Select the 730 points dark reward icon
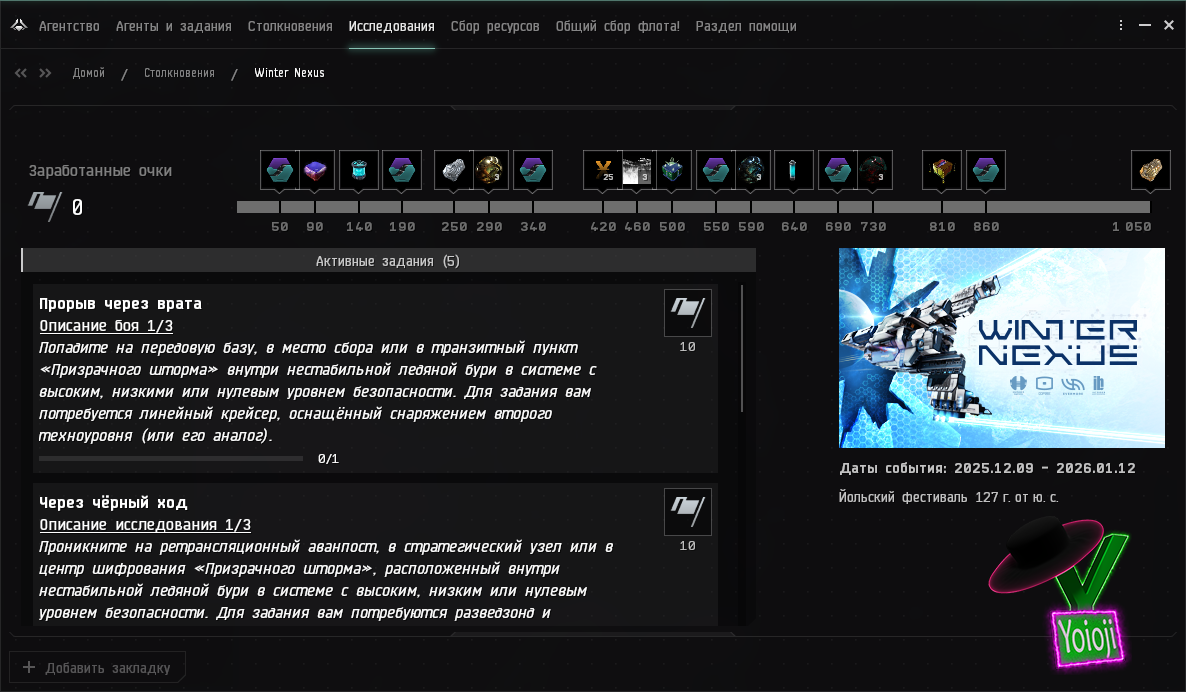Image resolution: width=1186 pixels, height=692 pixels. (874, 169)
